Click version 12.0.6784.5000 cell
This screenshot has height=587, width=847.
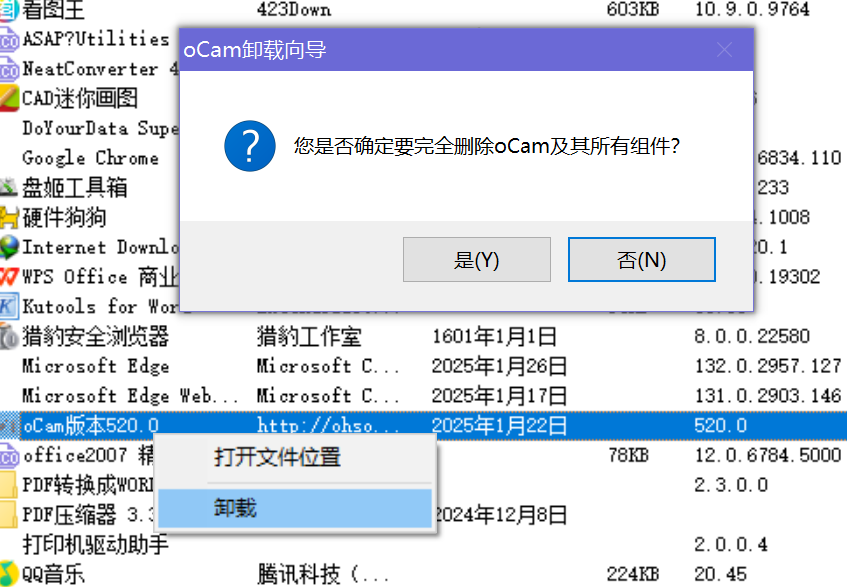tap(768, 455)
